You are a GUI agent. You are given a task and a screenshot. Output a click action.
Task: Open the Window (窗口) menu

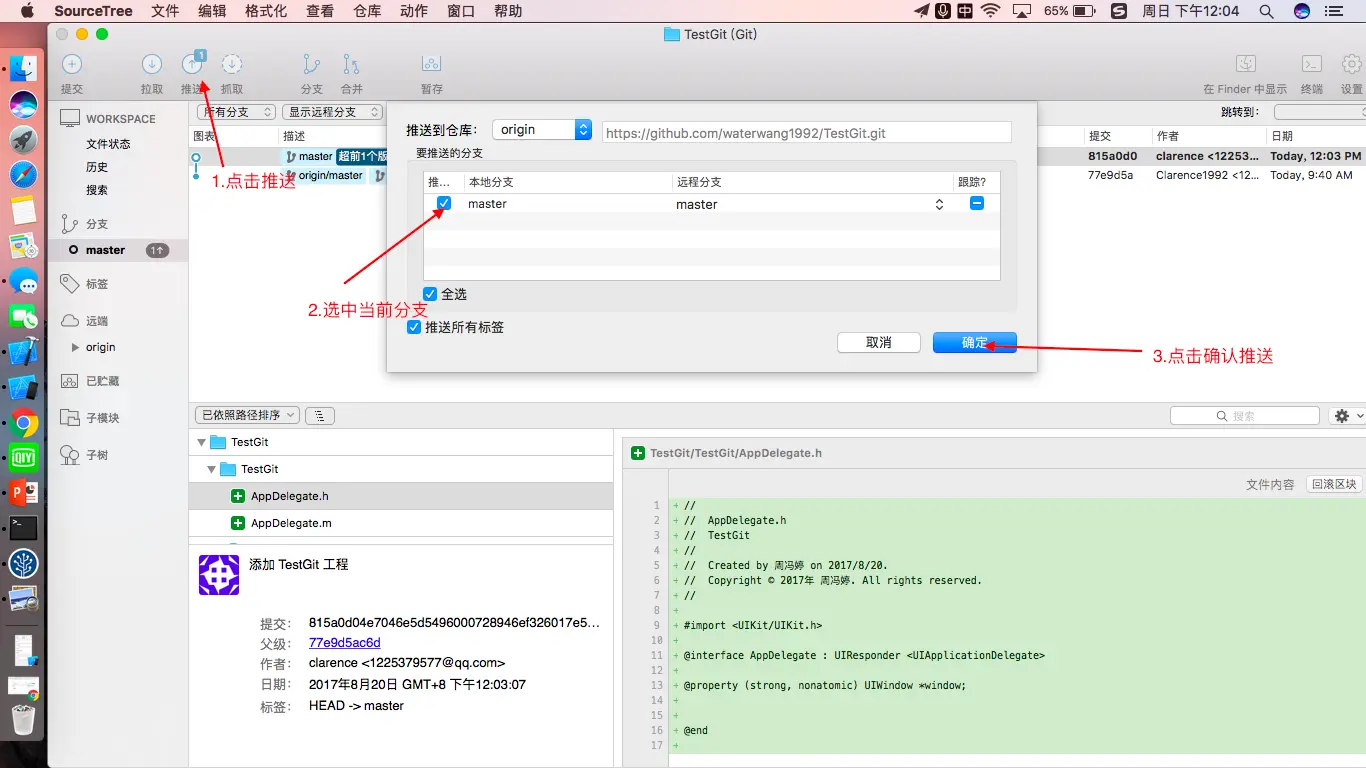pyautogui.click(x=461, y=11)
